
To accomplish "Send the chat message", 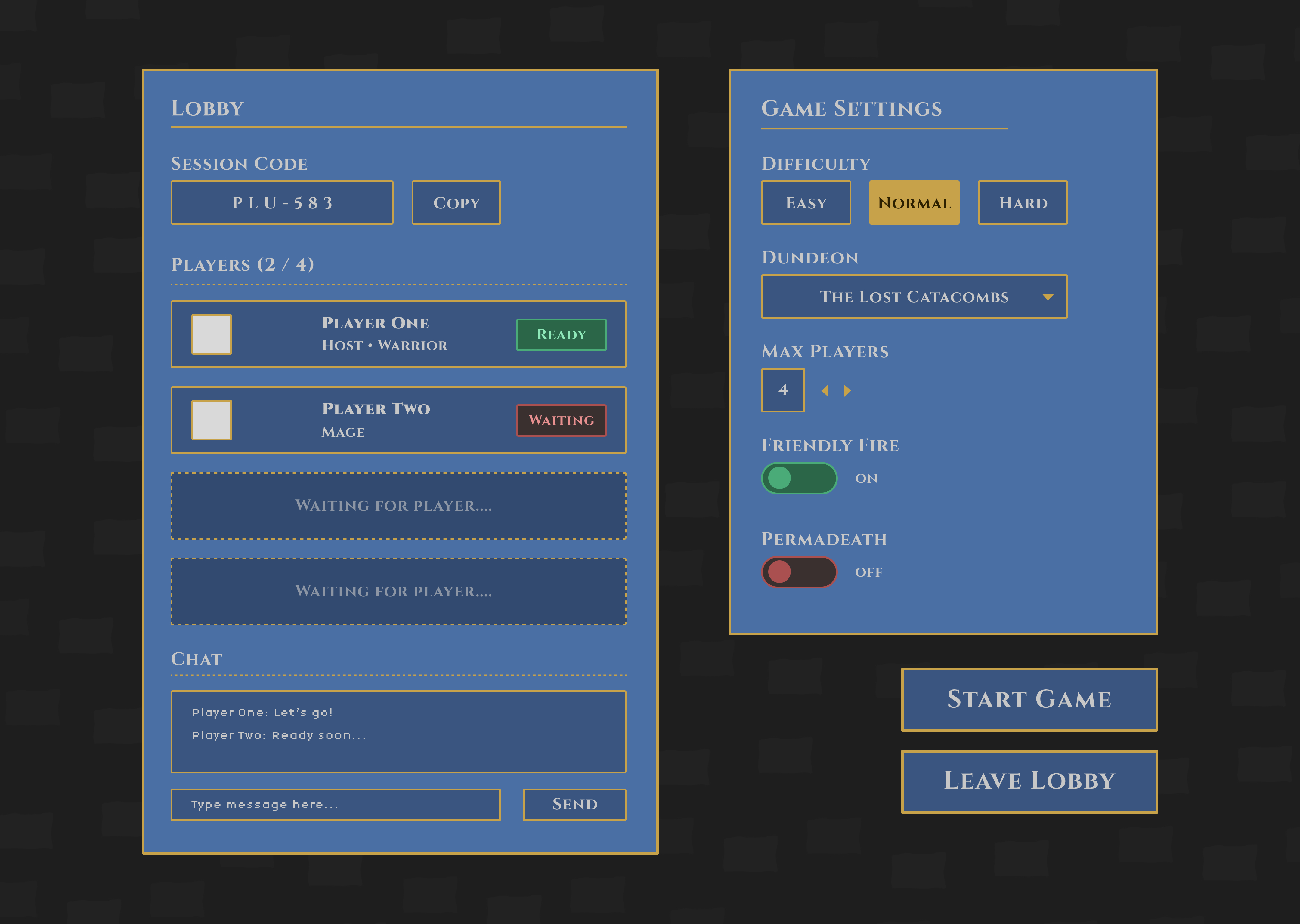I will point(574,805).
